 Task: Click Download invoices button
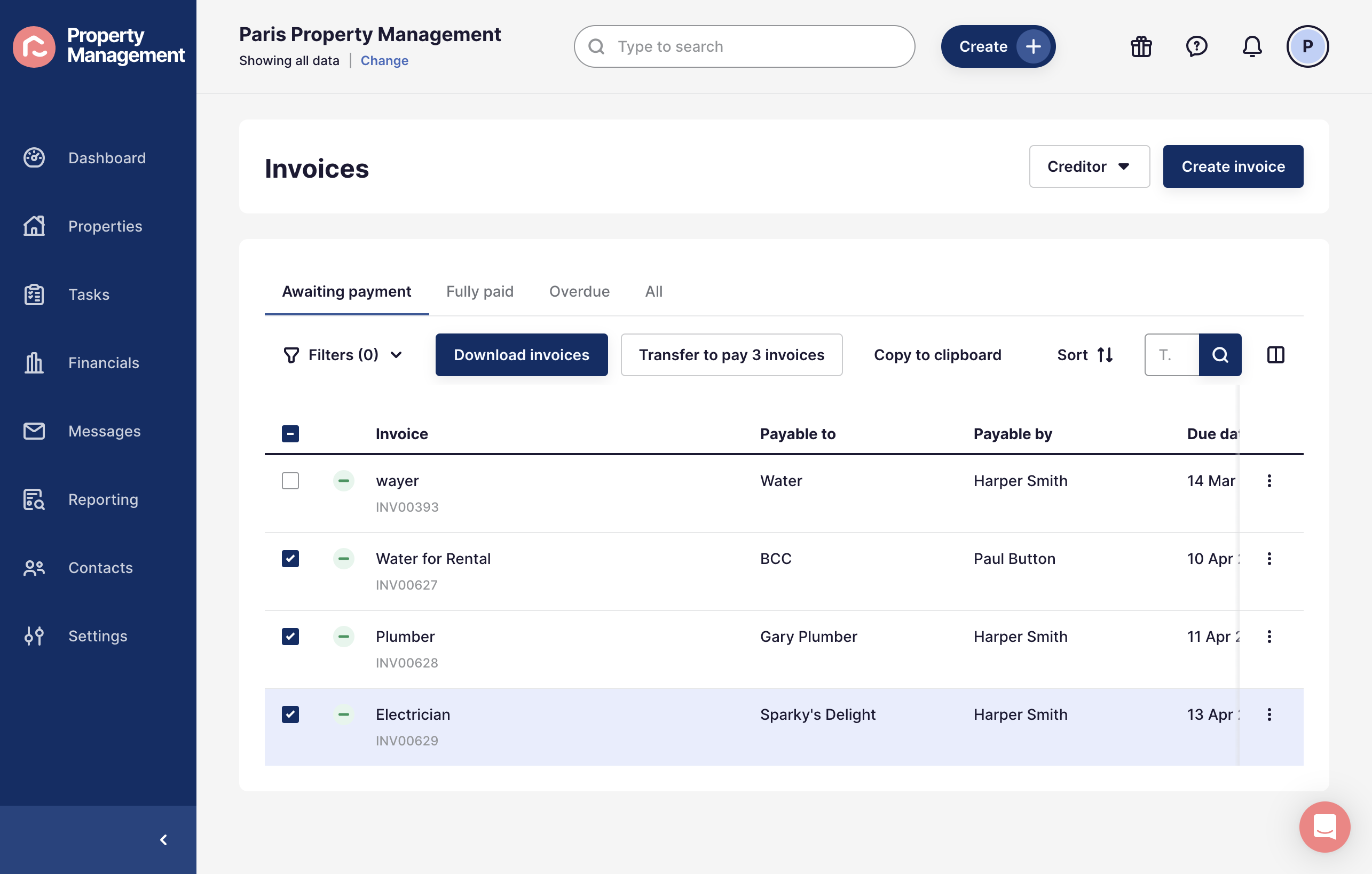[522, 355]
